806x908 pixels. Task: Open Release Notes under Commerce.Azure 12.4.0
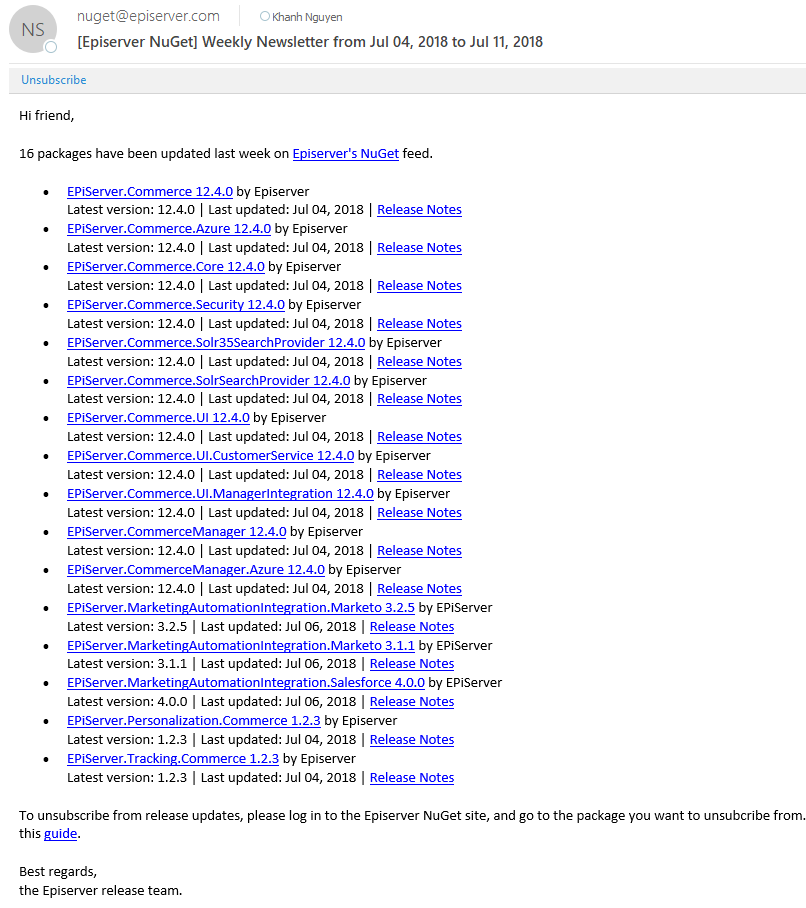point(419,248)
